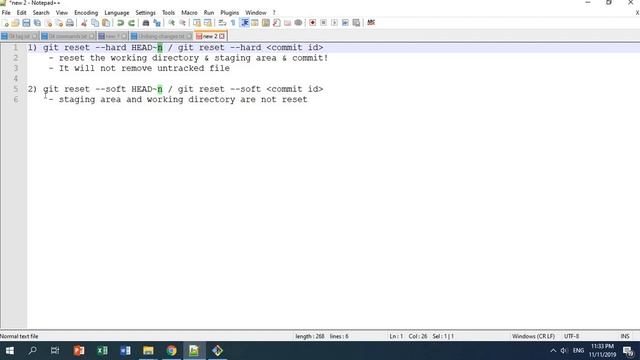Switch to the Undoing changes tab

[161, 36]
